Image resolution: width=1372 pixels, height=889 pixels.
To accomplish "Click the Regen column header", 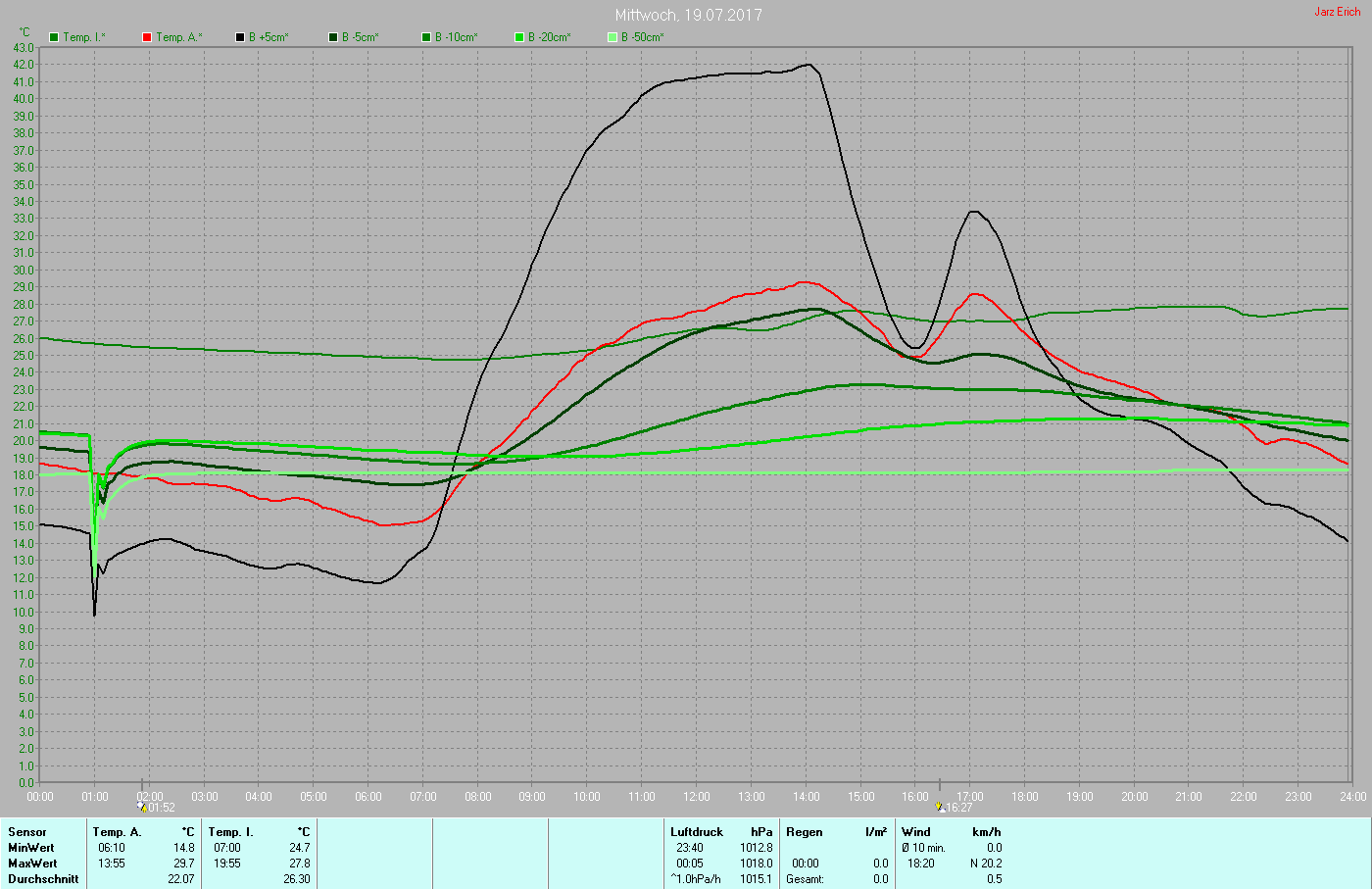I will [x=804, y=832].
